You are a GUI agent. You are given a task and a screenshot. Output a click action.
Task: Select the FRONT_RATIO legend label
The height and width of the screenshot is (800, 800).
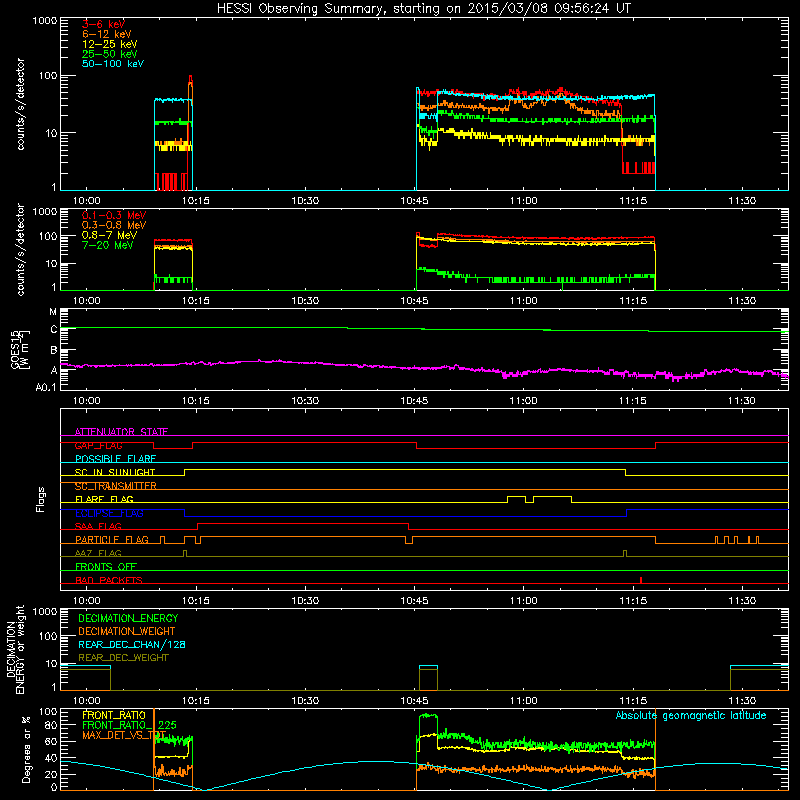pyautogui.click(x=114, y=715)
